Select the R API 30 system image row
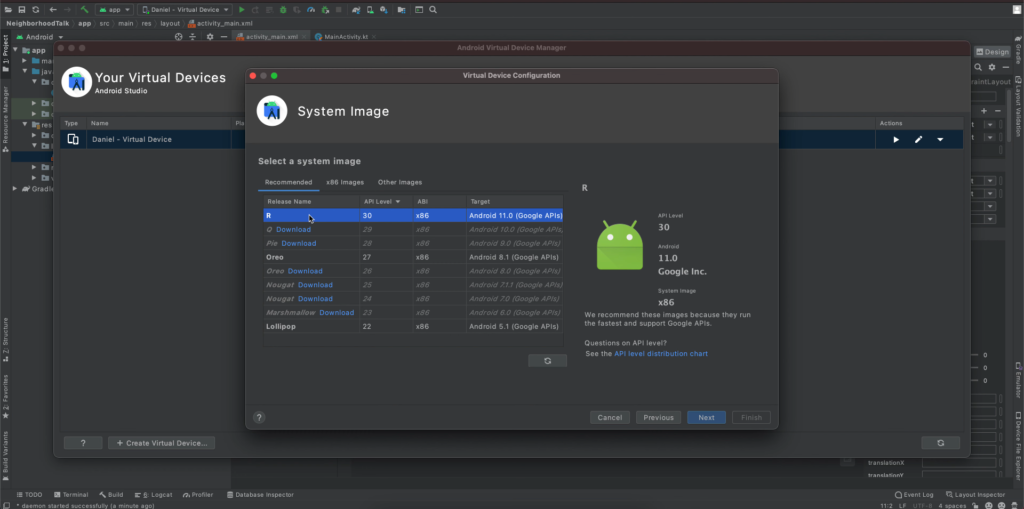 (x=413, y=216)
